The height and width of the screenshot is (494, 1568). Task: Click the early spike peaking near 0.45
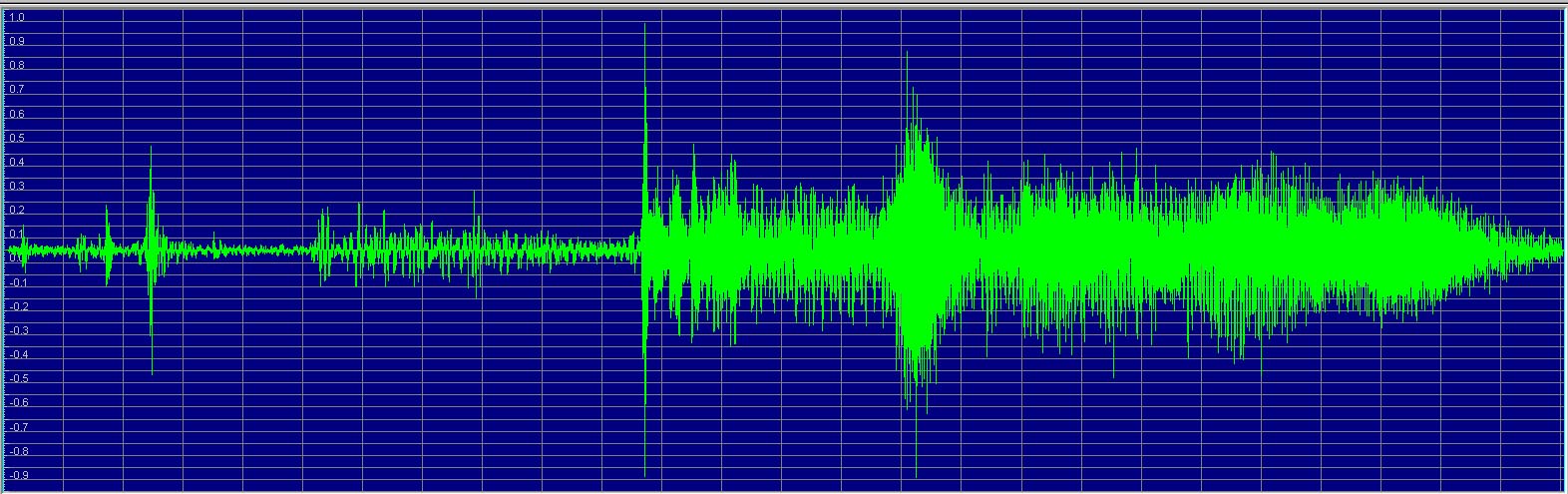click(x=151, y=150)
